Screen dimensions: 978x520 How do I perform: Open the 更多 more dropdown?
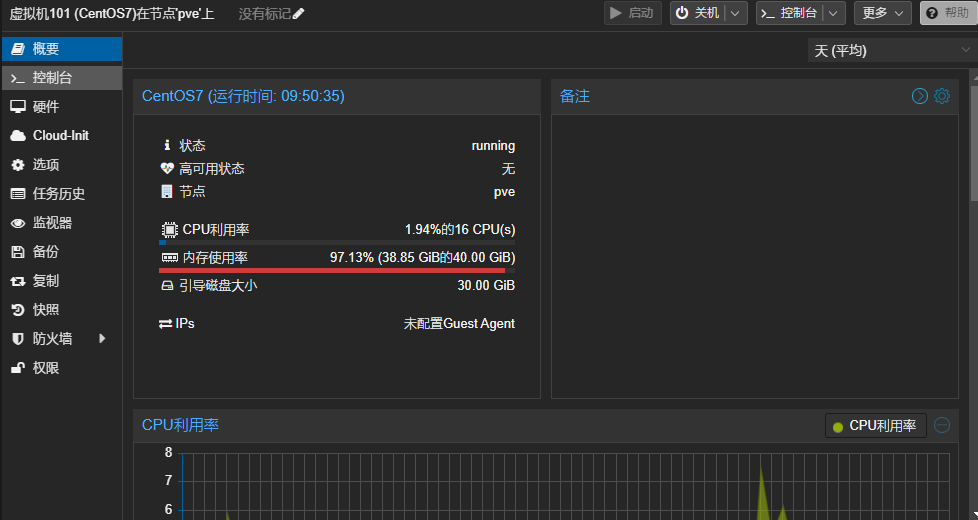[883, 13]
